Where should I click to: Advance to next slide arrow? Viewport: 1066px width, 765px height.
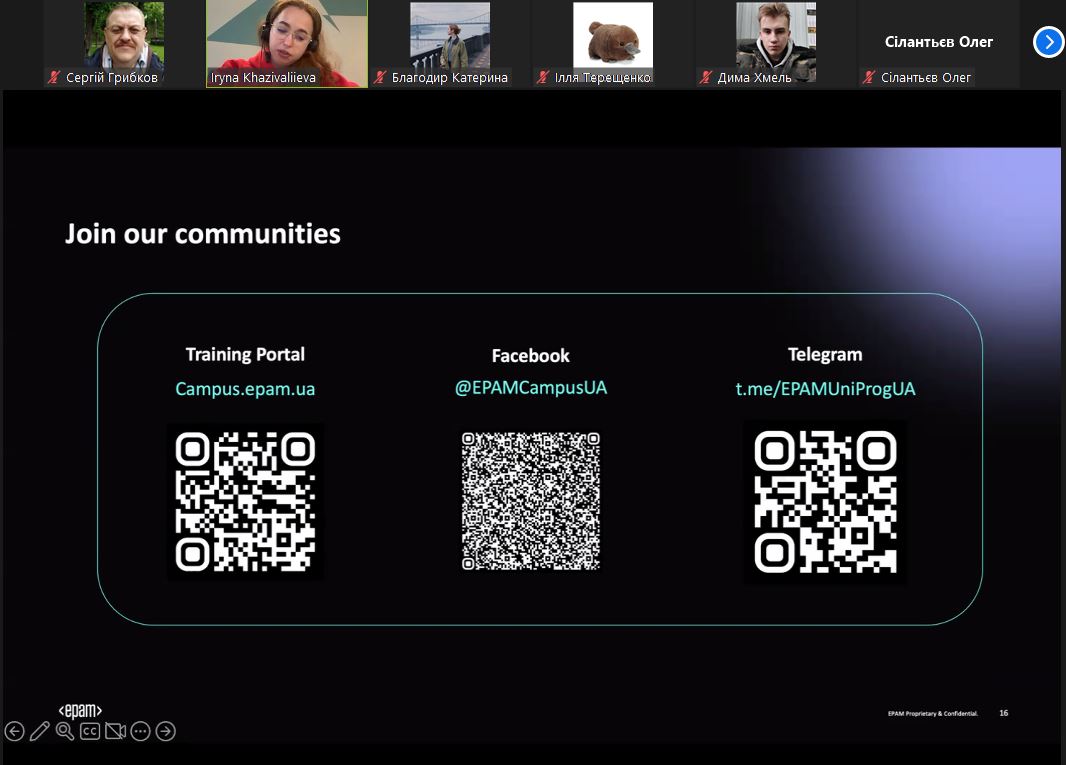click(166, 731)
